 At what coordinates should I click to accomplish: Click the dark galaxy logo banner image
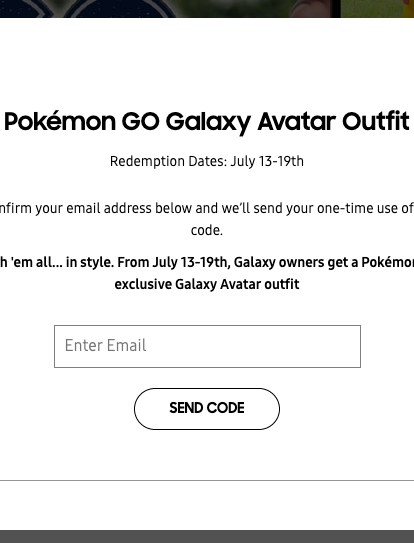click(88, 9)
